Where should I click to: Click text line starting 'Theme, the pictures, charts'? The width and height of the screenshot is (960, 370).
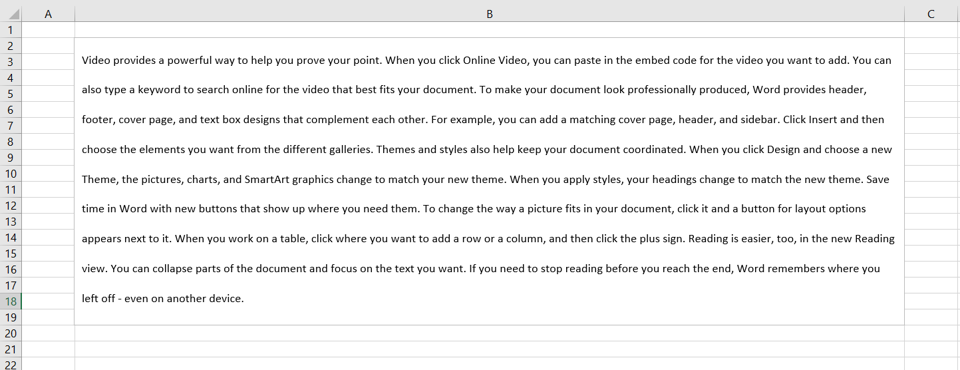(486, 179)
